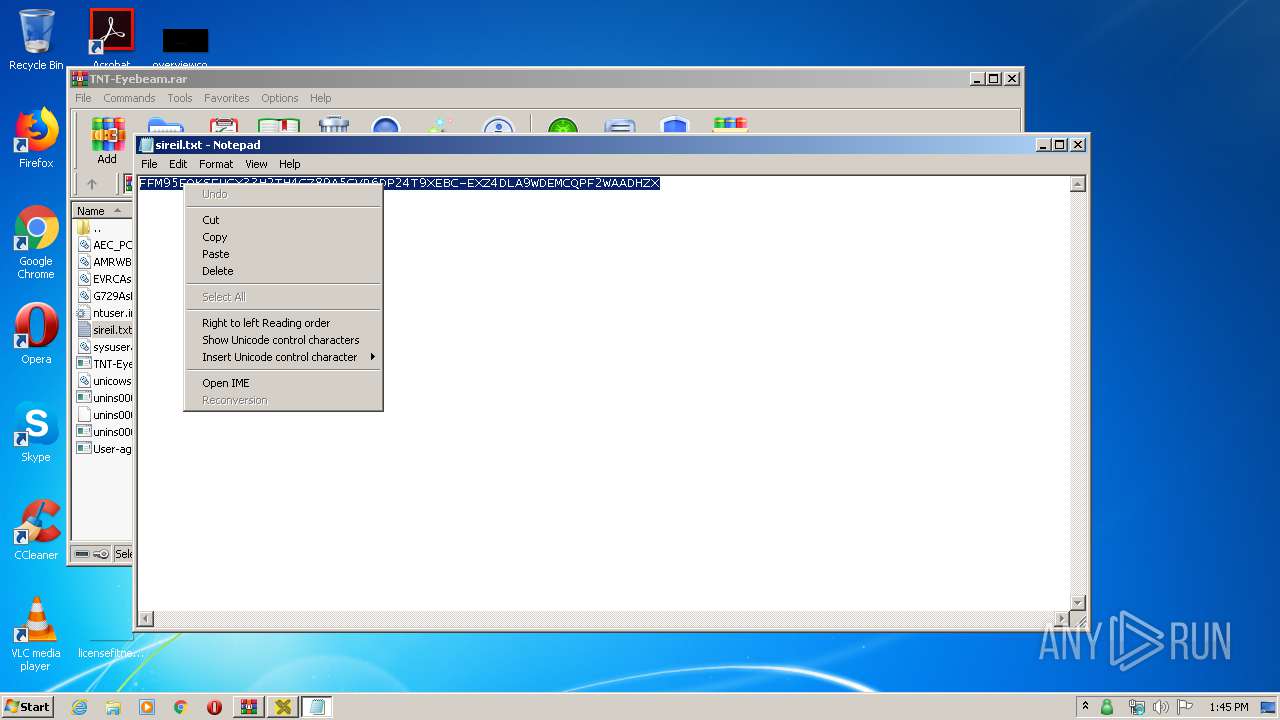Select the EVRCAs file in WinRAR list
Viewport: 1280px width, 720px height.
coord(105,279)
